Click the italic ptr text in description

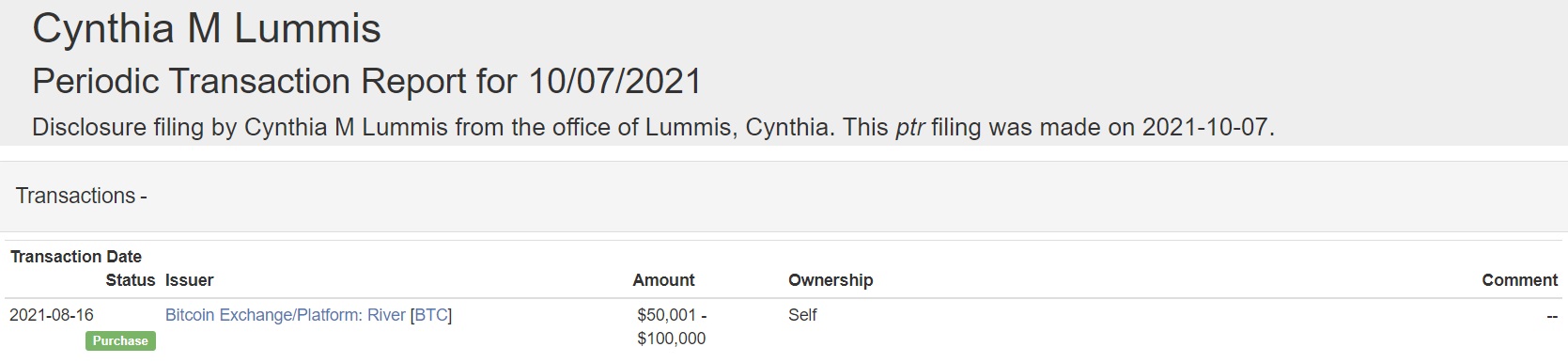tap(909, 128)
